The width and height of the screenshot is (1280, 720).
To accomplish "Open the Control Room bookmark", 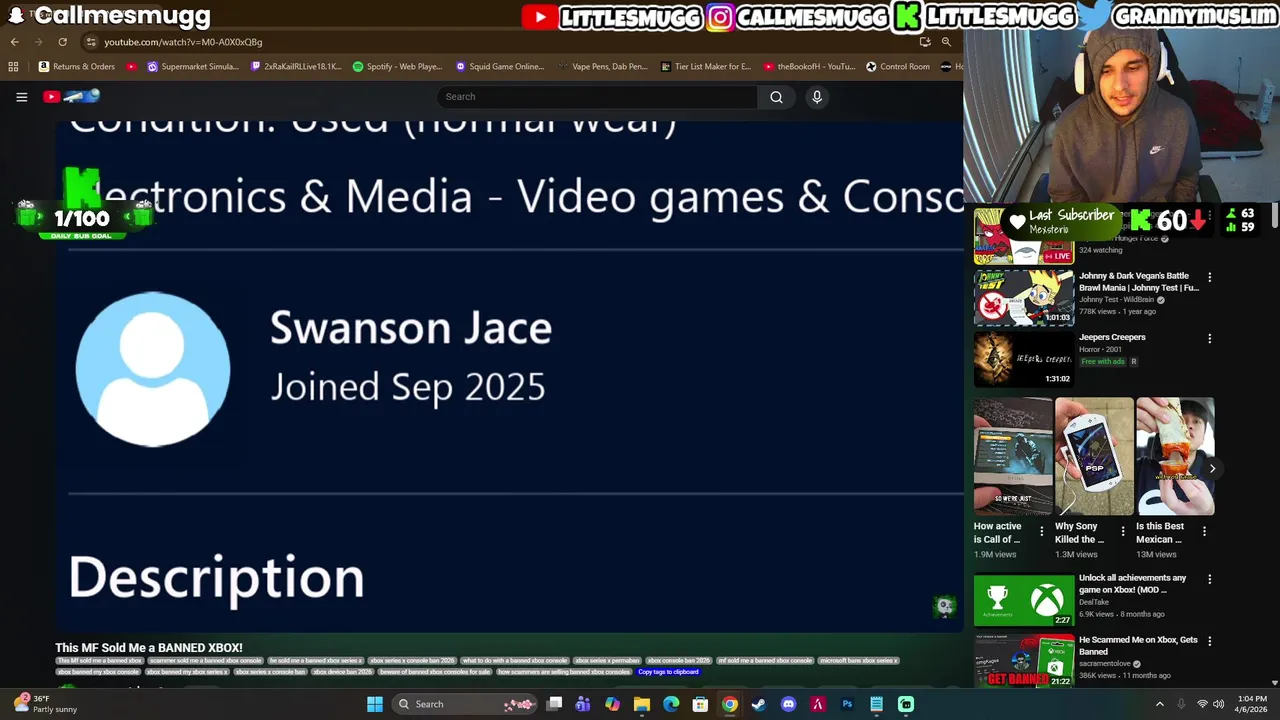I will [898, 67].
